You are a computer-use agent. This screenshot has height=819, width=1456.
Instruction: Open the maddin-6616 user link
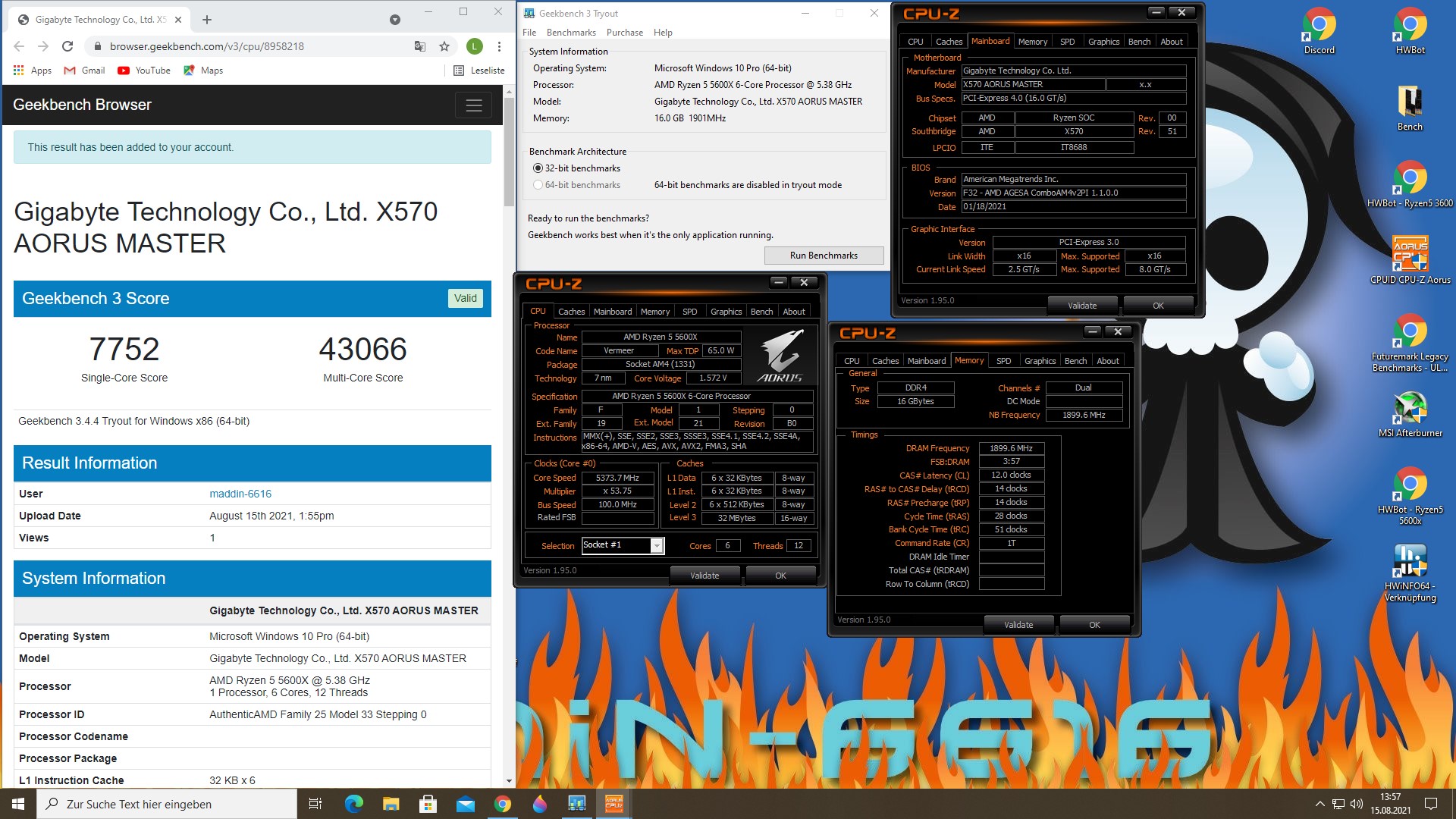[240, 494]
